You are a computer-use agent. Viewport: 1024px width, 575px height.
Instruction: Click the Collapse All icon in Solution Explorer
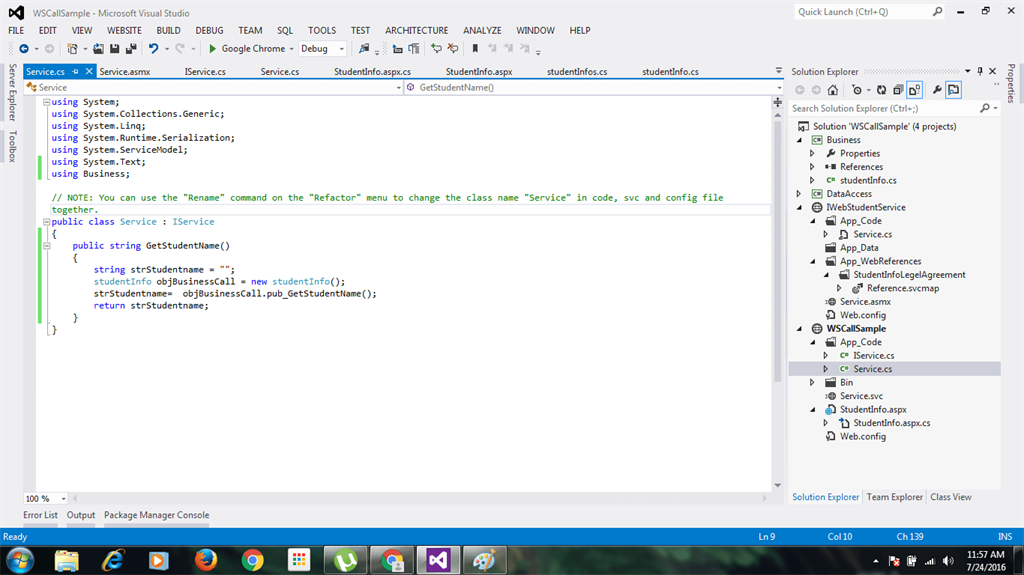[x=899, y=90]
